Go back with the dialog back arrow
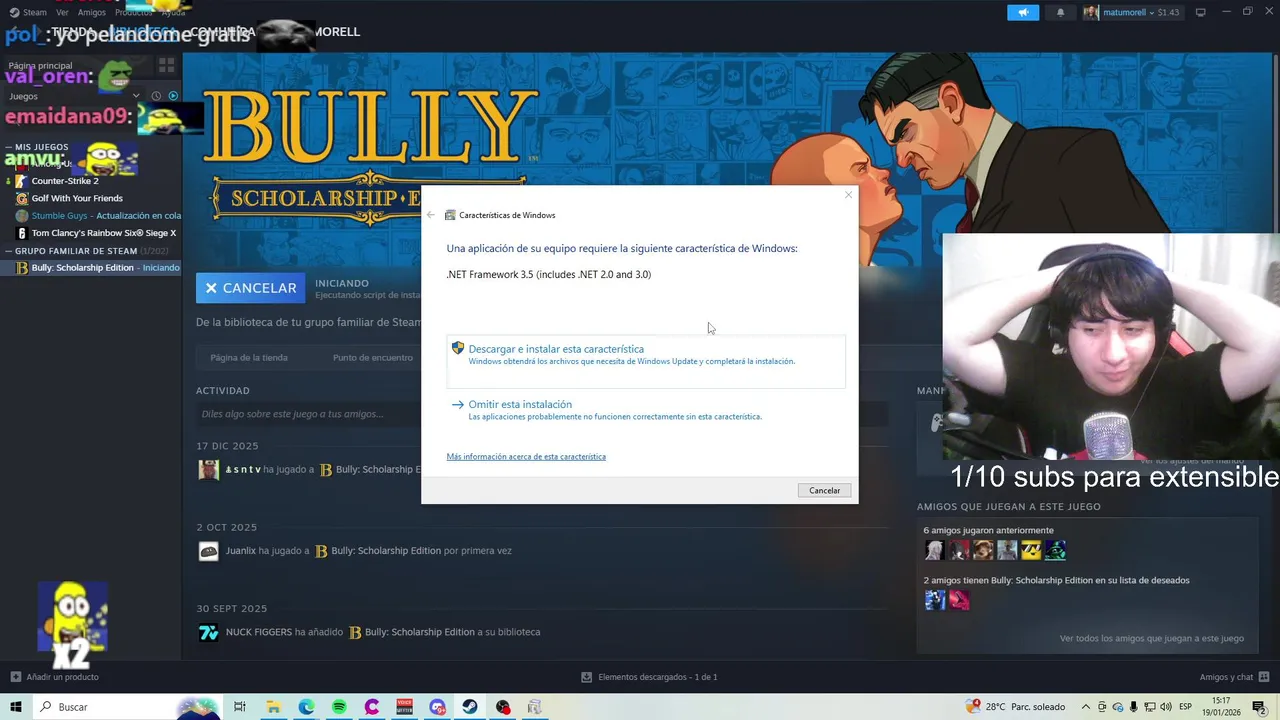The width and height of the screenshot is (1280, 720). coord(431,215)
